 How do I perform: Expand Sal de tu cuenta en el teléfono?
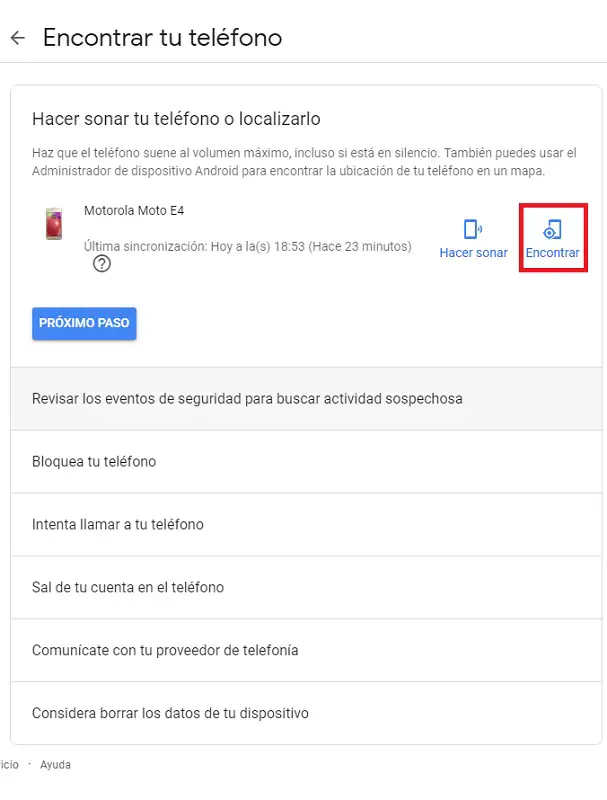(306, 587)
